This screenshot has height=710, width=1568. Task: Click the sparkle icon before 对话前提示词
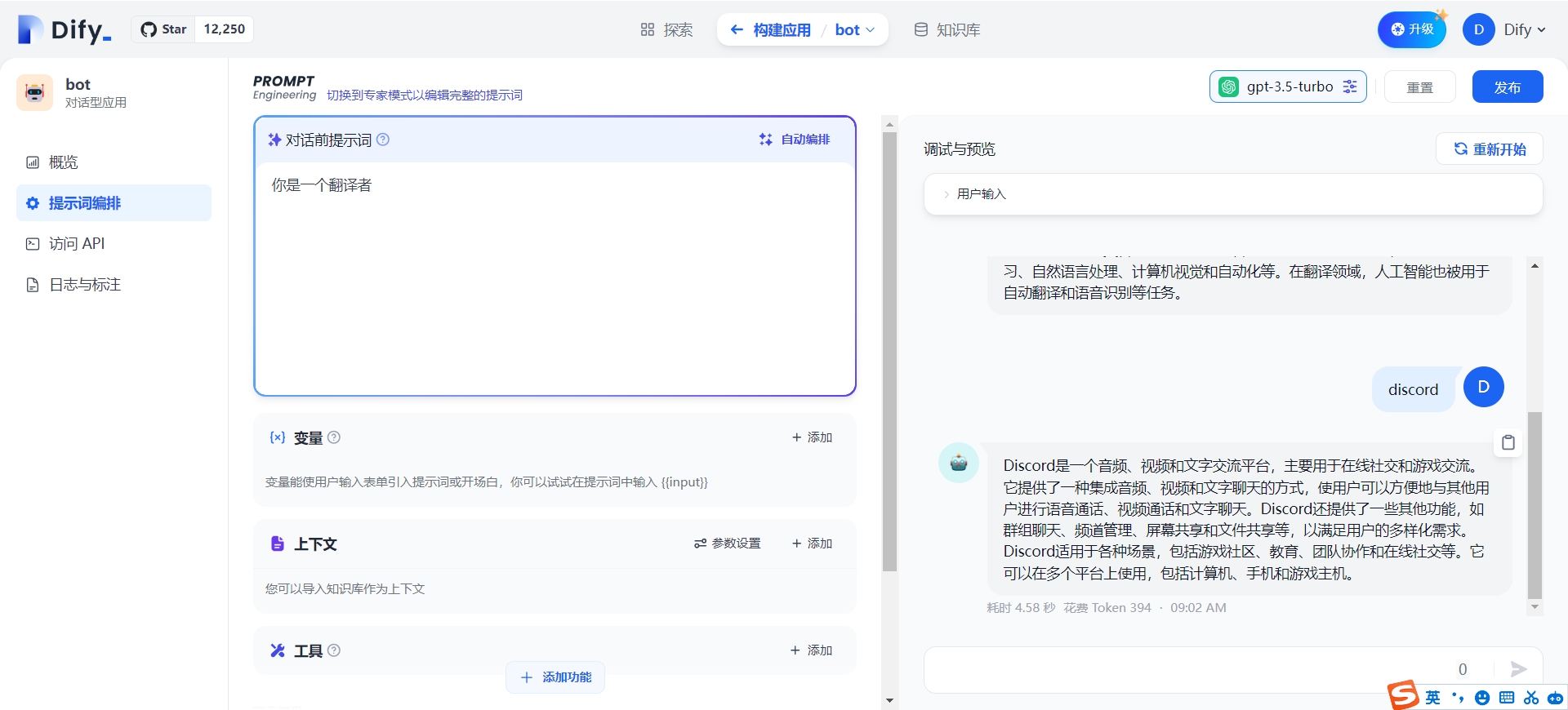tap(274, 140)
